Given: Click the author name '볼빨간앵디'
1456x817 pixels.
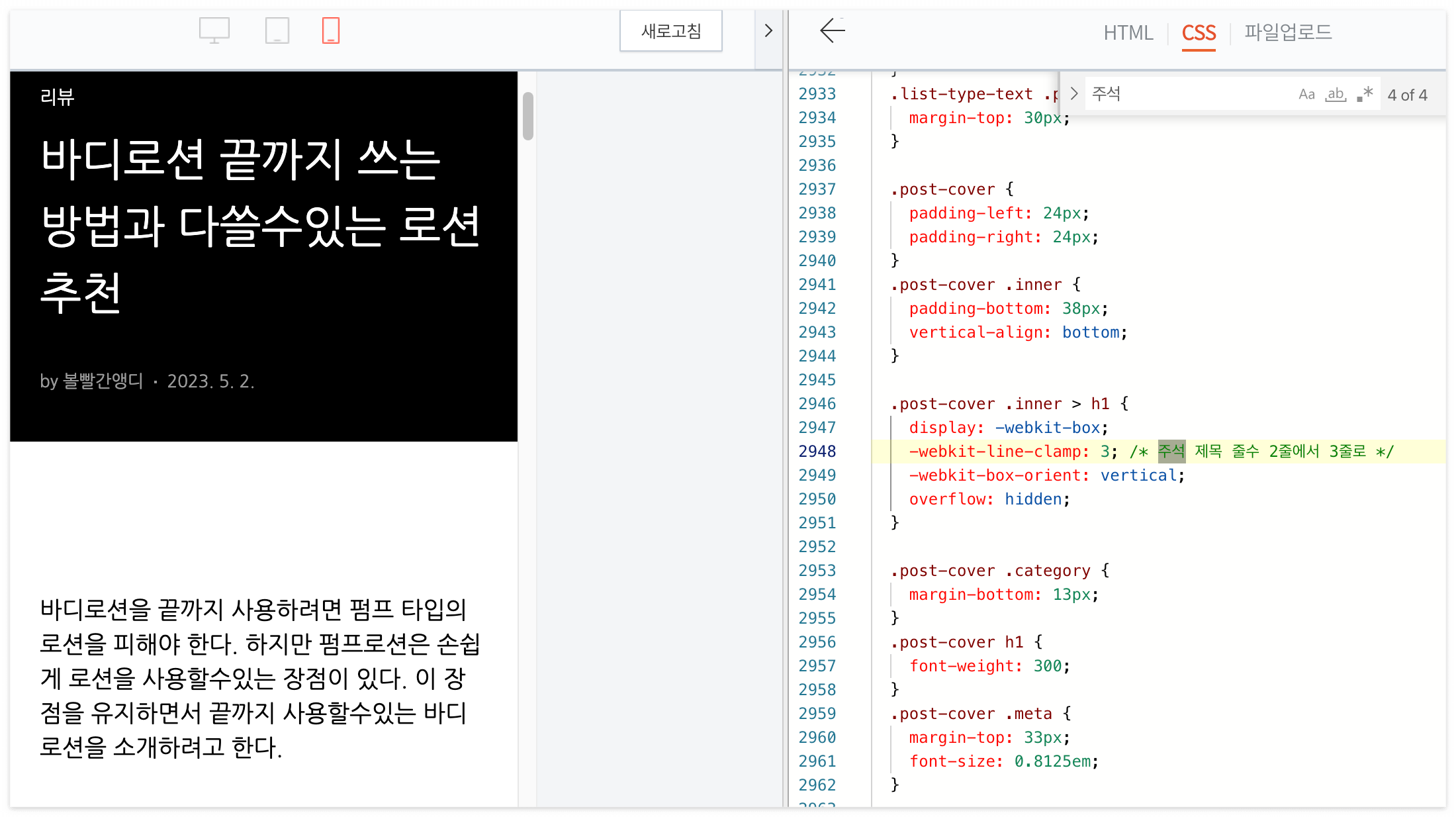Looking at the screenshot, I should [x=103, y=381].
